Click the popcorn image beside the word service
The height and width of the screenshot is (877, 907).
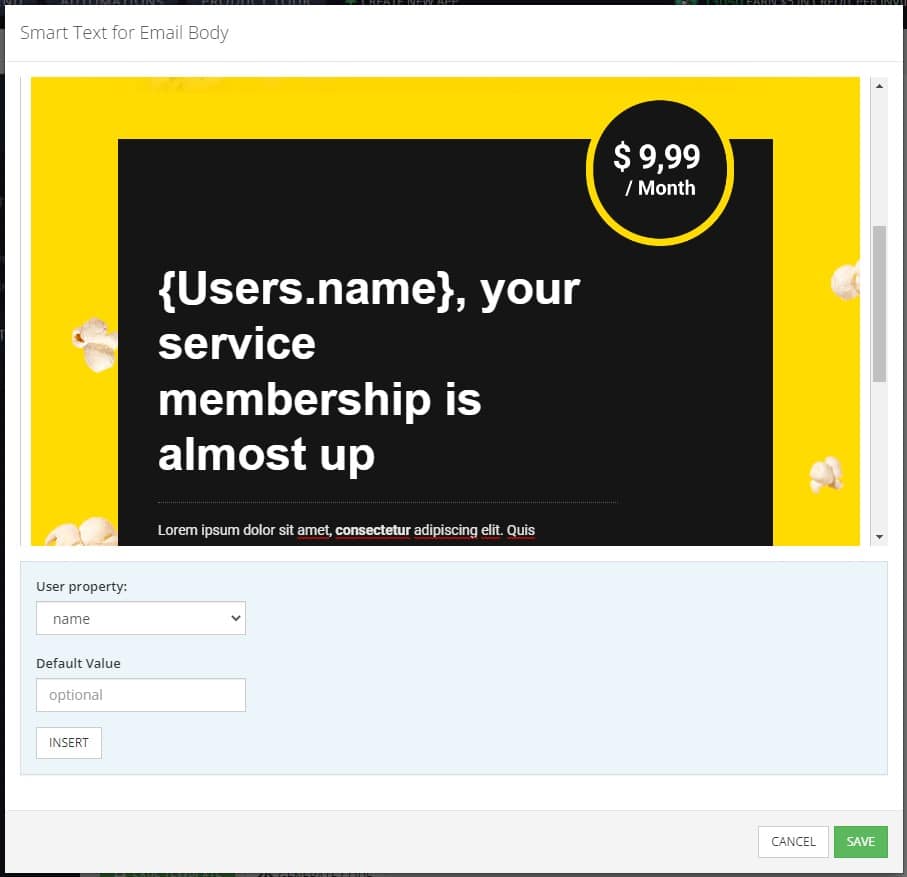click(x=95, y=344)
